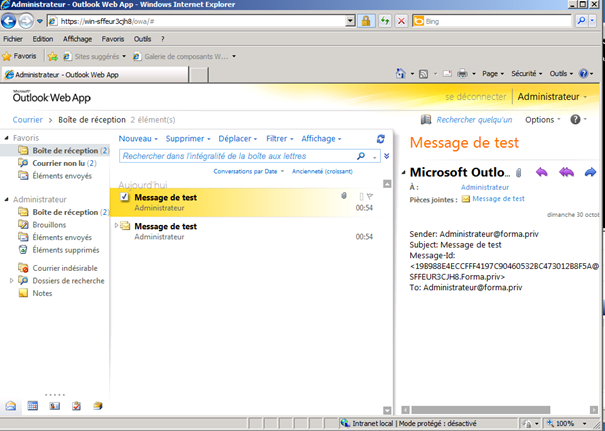Screen dimensions: 605x431
Task: Click the address book icon
Action: (x=426, y=120)
